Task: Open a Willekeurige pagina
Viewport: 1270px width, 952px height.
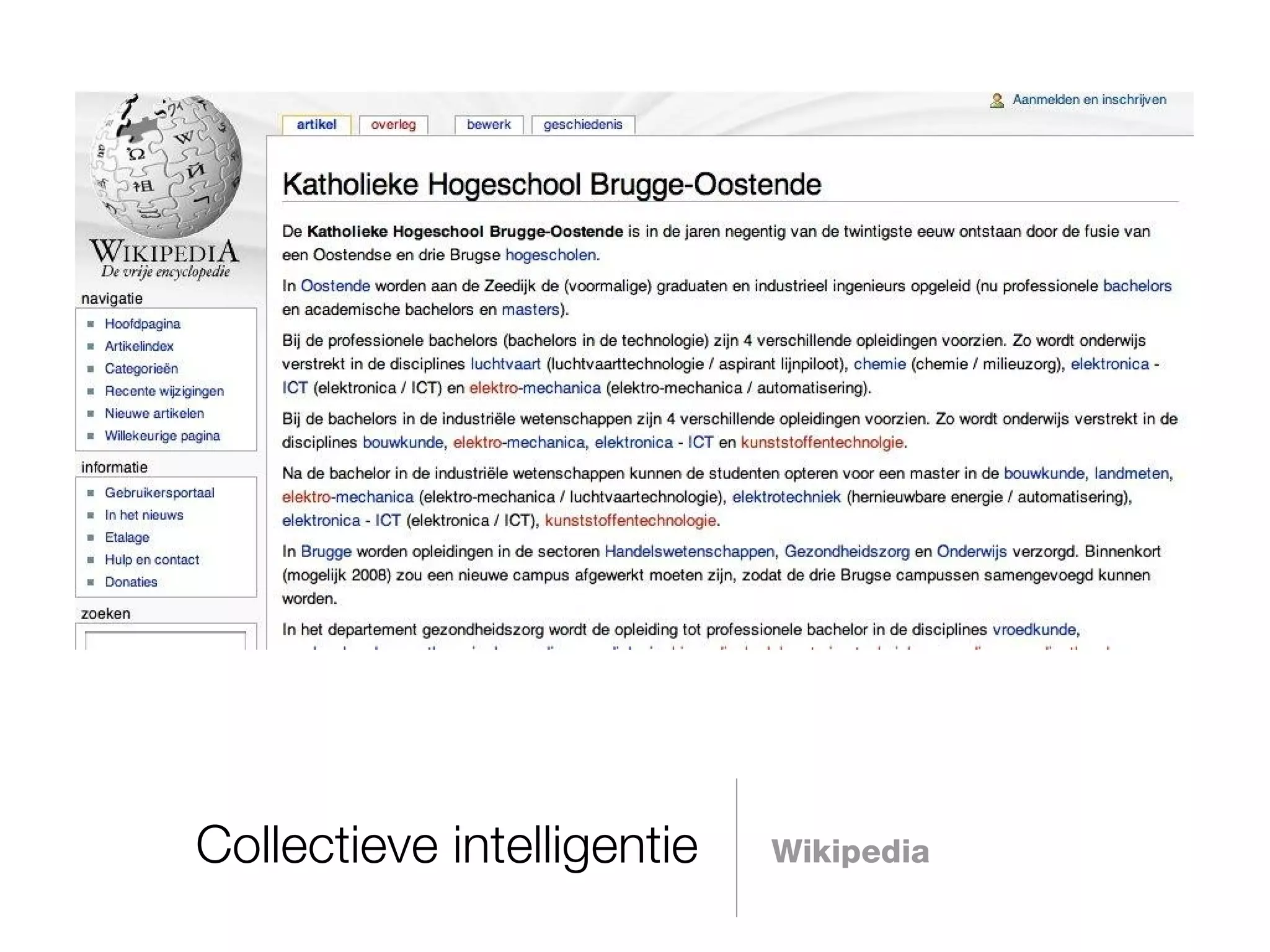Action: (x=162, y=436)
